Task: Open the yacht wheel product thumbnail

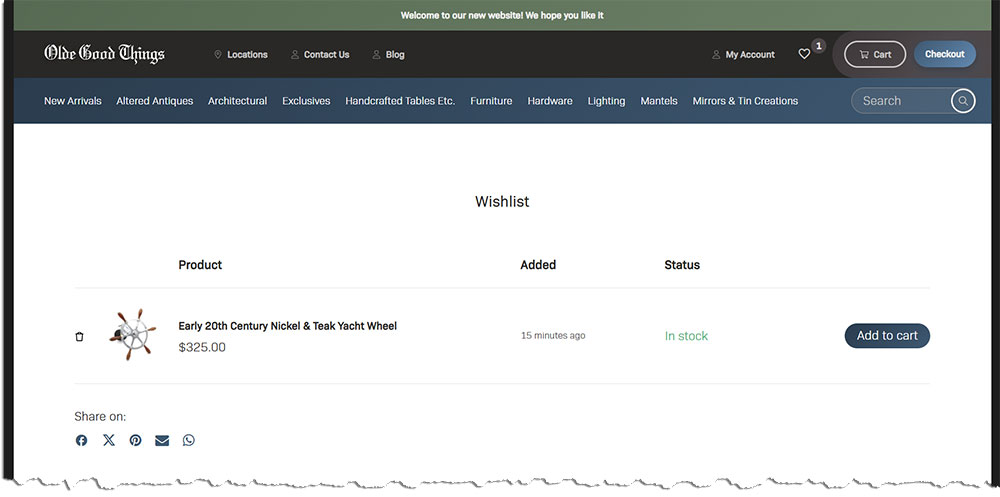Action: click(133, 335)
